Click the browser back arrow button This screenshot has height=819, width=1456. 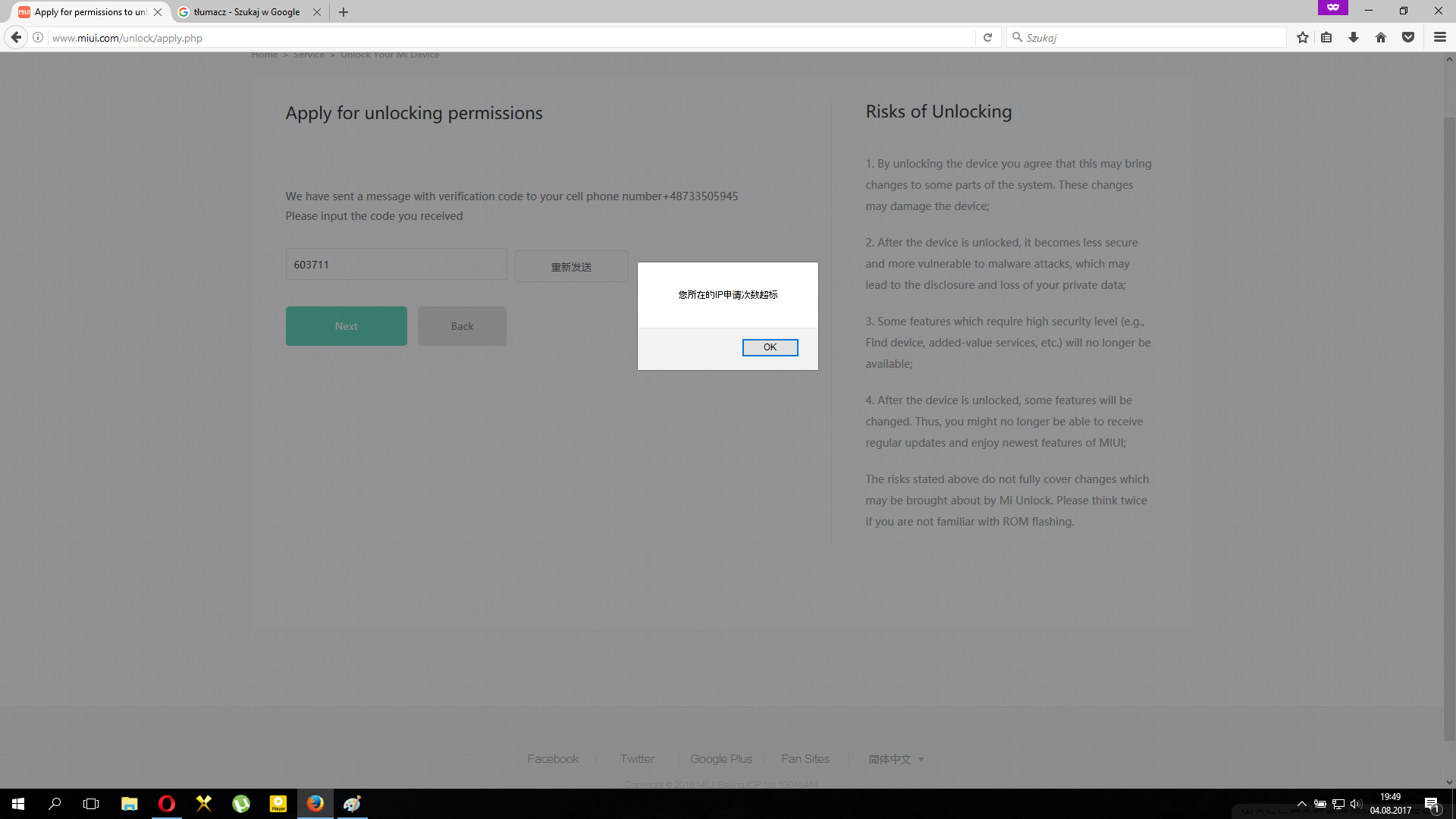click(16, 37)
